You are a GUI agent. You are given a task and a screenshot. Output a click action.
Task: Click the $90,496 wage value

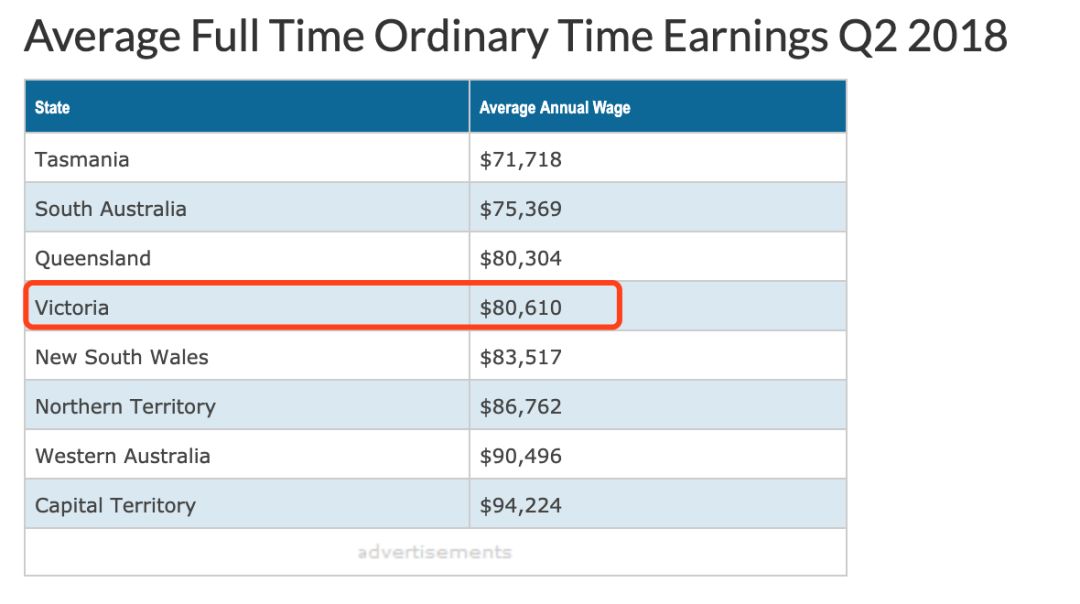click(521, 457)
